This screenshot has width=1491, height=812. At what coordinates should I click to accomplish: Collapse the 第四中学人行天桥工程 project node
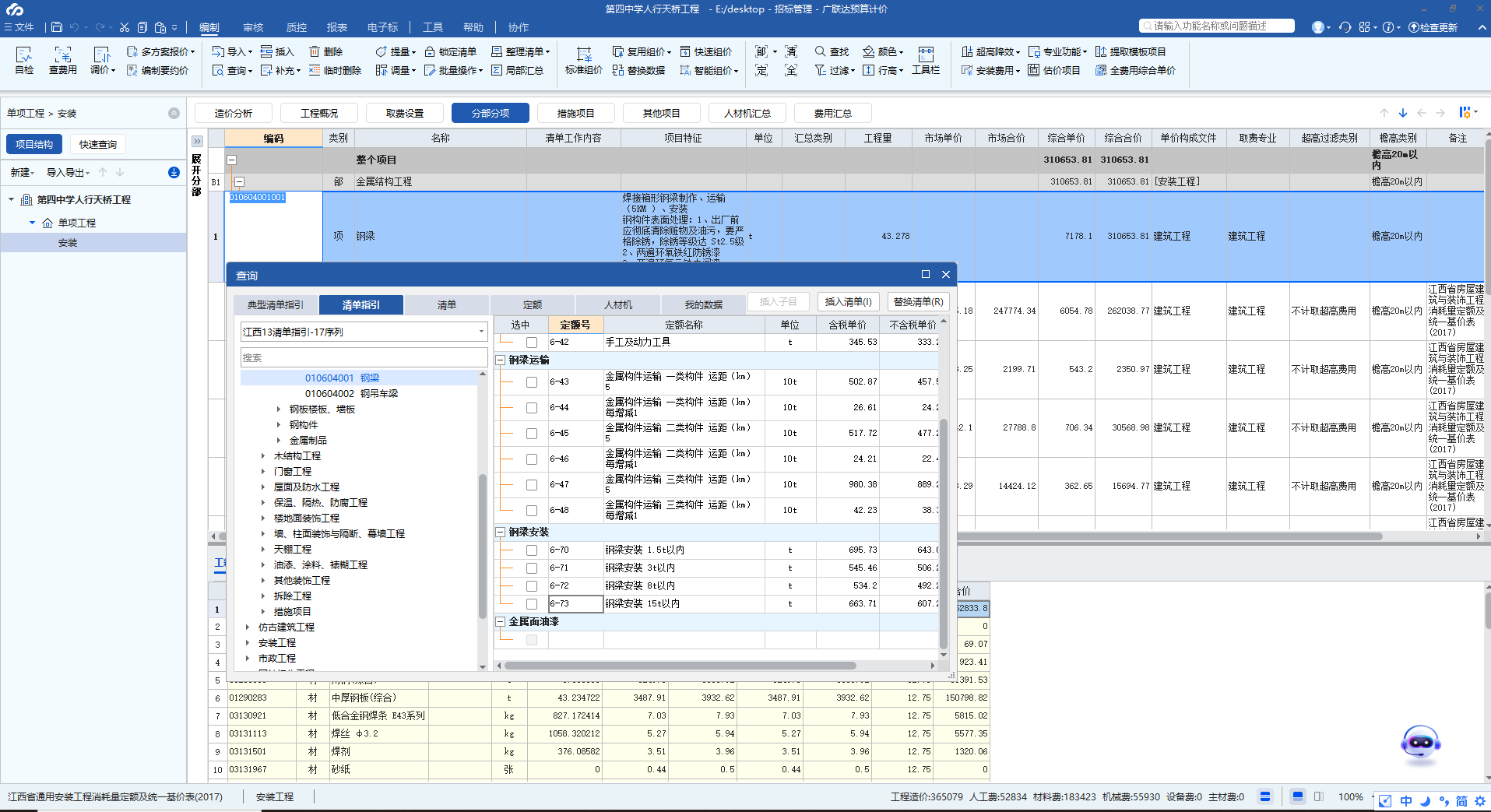(x=12, y=200)
